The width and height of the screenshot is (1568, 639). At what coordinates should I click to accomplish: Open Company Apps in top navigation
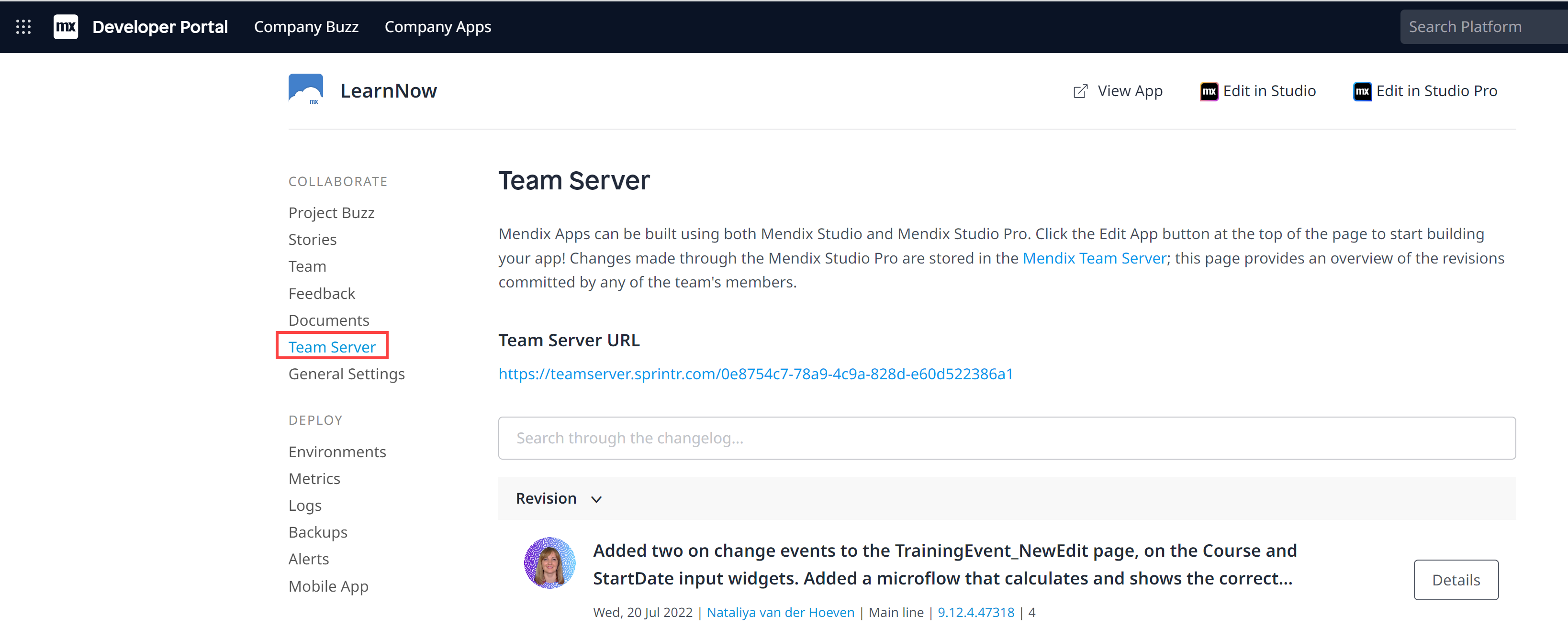coord(437,27)
